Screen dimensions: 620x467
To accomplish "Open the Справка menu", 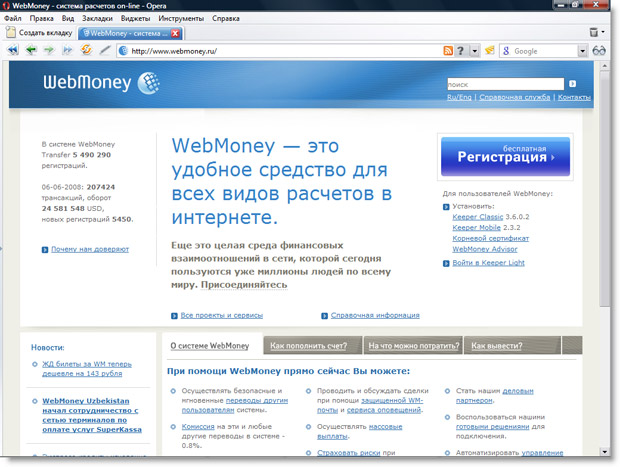I will [226, 18].
